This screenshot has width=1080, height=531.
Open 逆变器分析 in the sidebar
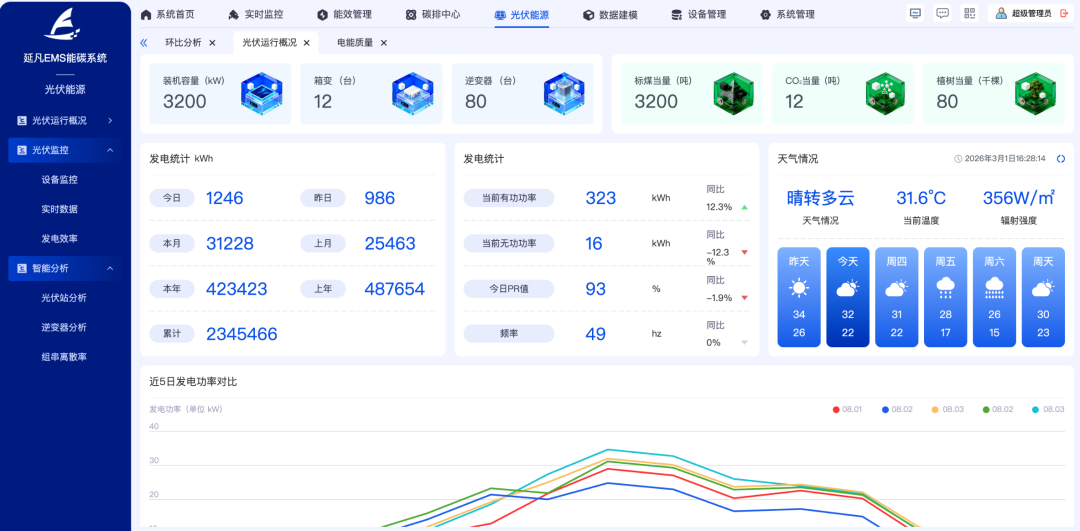63,327
